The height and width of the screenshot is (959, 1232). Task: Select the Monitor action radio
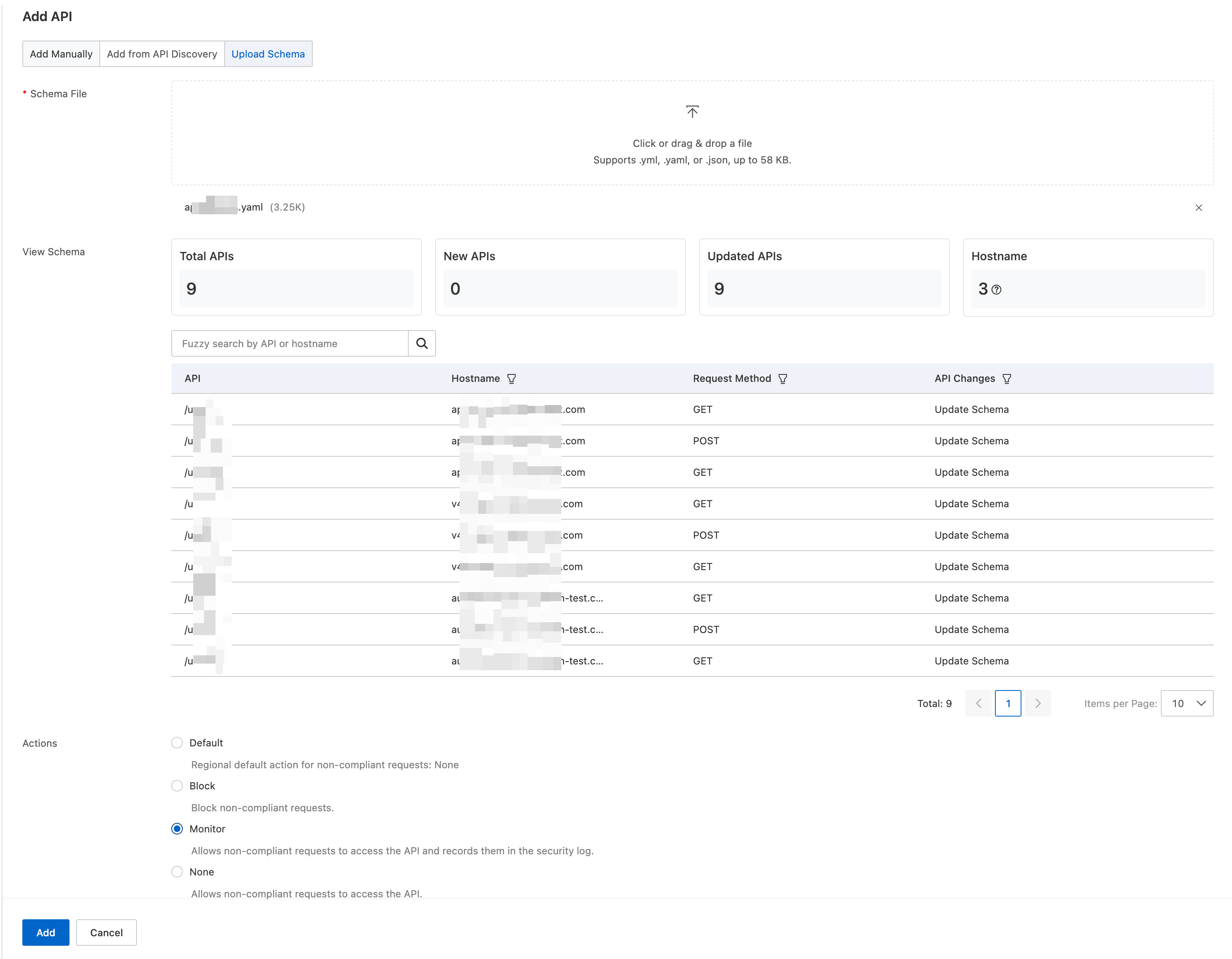pyautogui.click(x=177, y=829)
